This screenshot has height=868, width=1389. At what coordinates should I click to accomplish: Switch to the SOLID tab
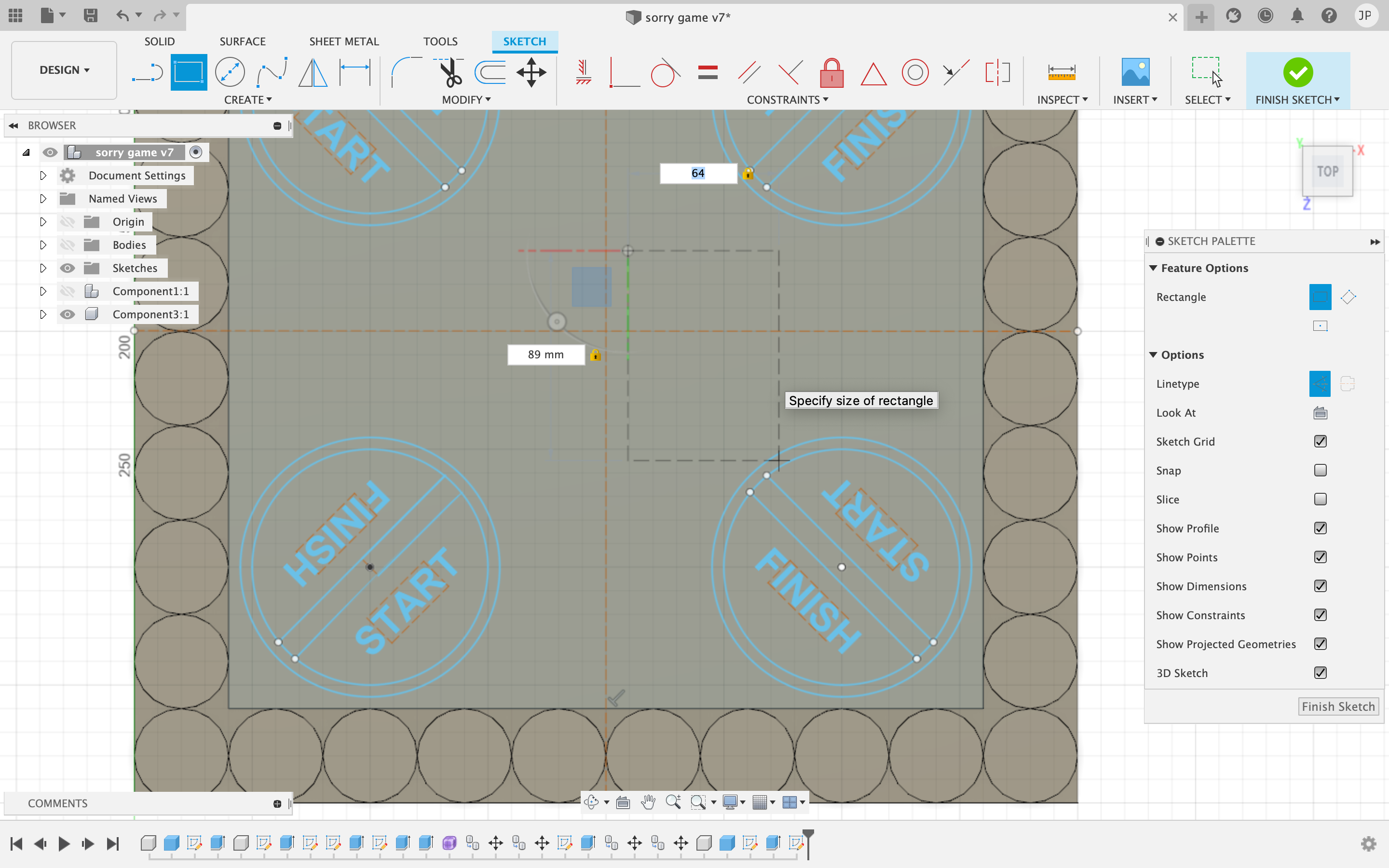click(160, 41)
